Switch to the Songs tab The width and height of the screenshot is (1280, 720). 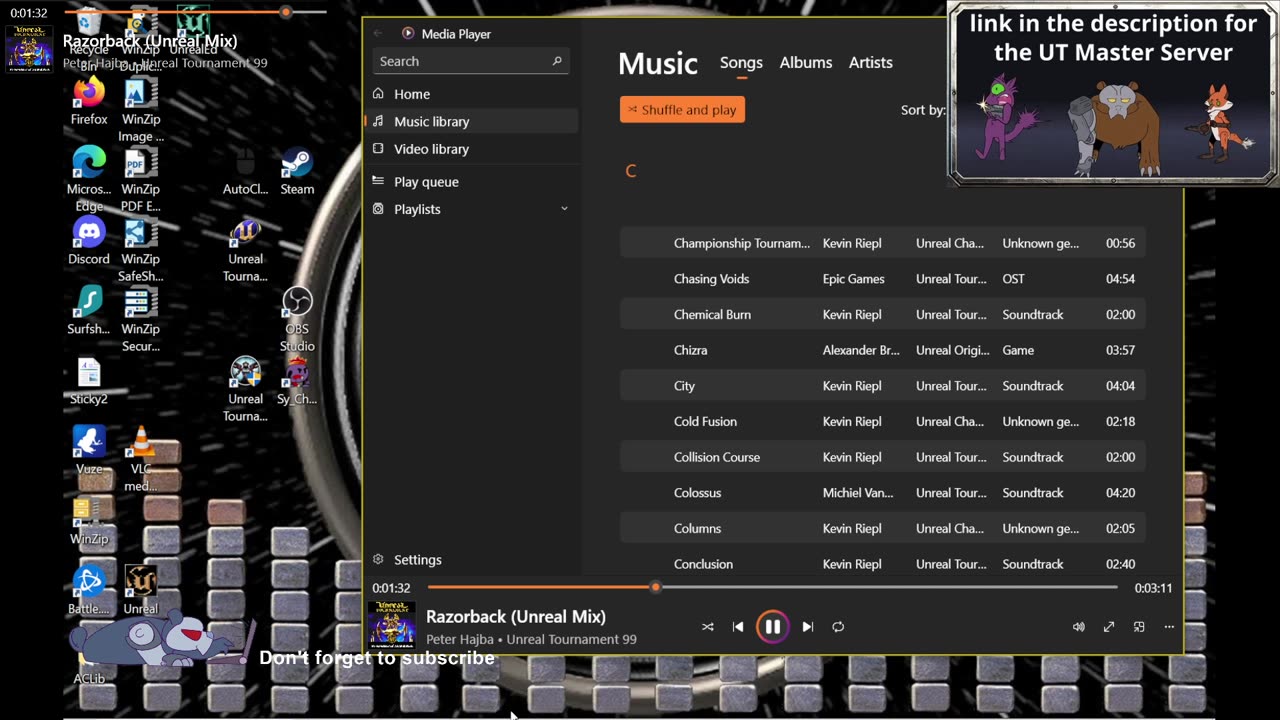[741, 62]
